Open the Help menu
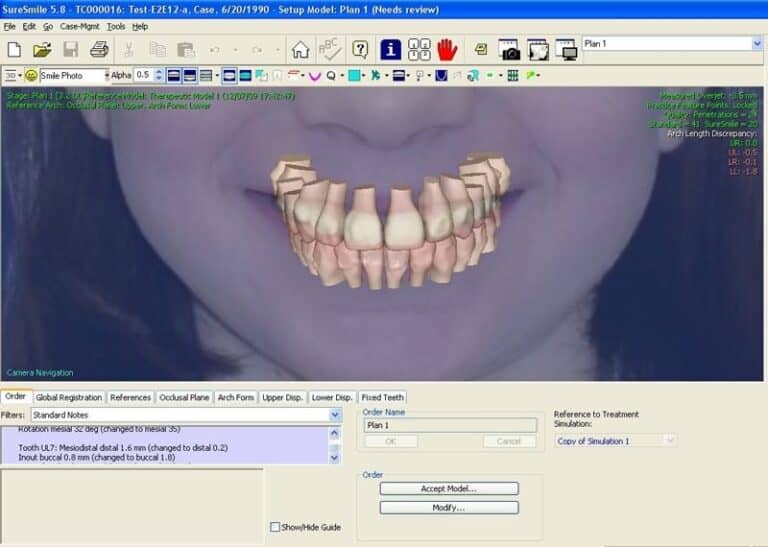The image size is (768, 547). coord(140,26)
